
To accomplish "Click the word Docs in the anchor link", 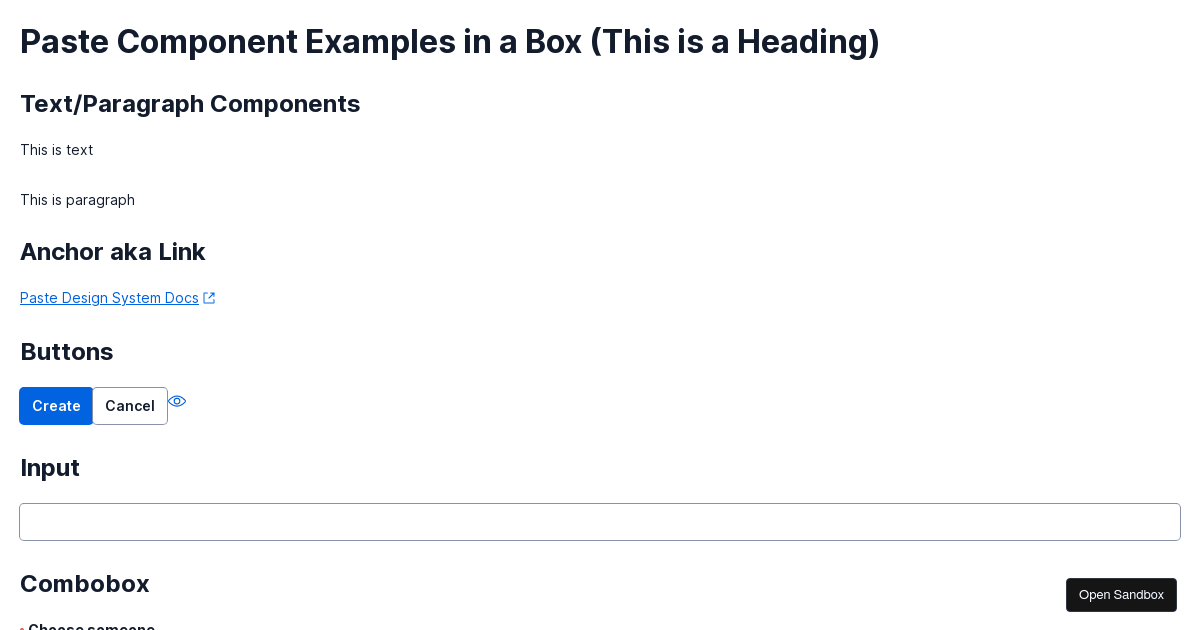I will 182,298.
